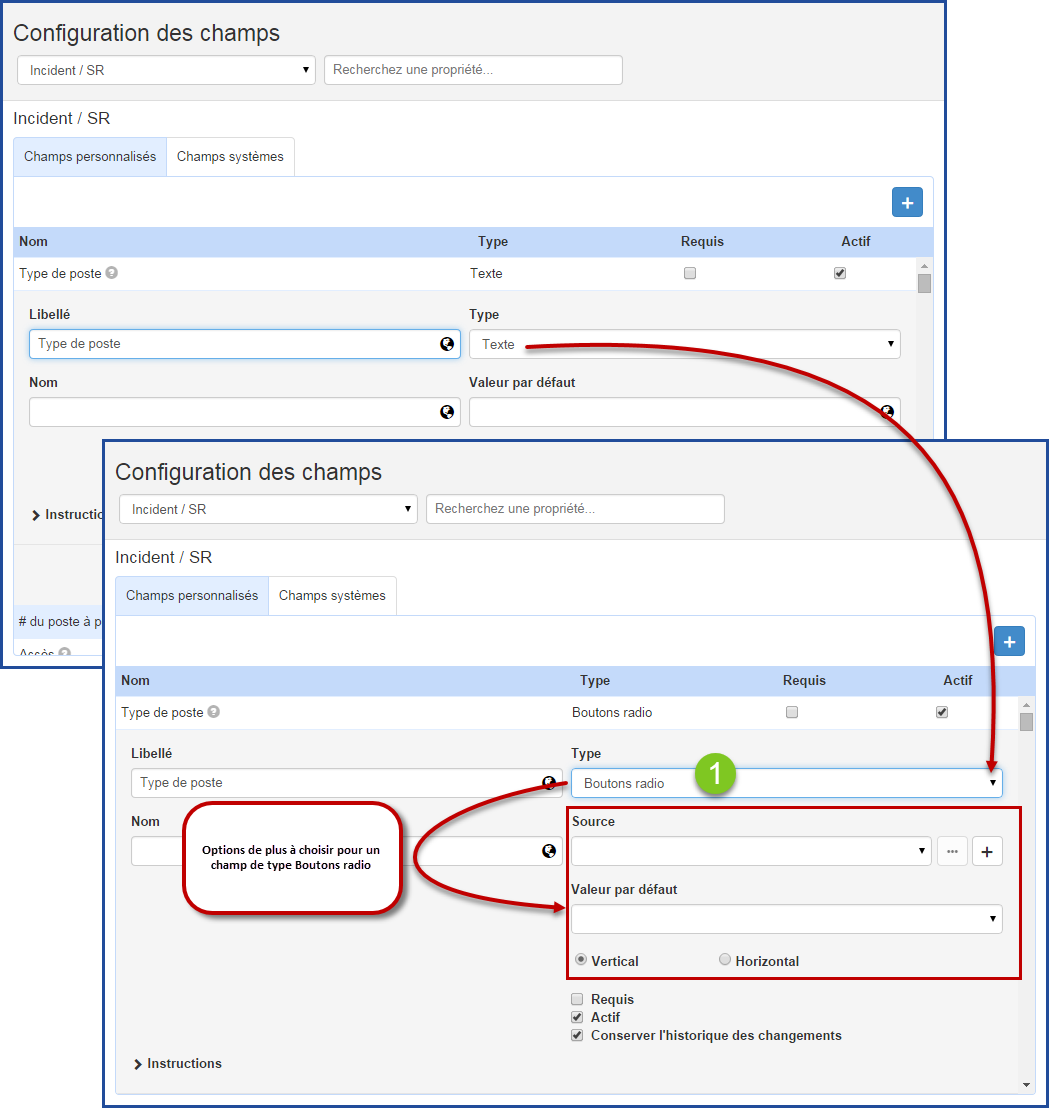Click the help icon next to Type de poste in the front window

[x=214, y=713]
